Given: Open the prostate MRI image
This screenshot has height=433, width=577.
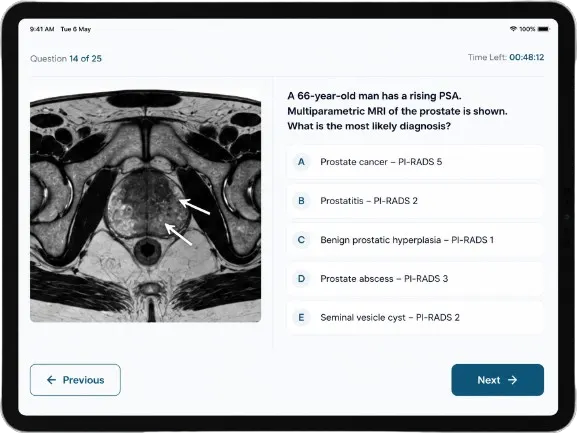Looking at the screenshot, I should tap(146, 206).
